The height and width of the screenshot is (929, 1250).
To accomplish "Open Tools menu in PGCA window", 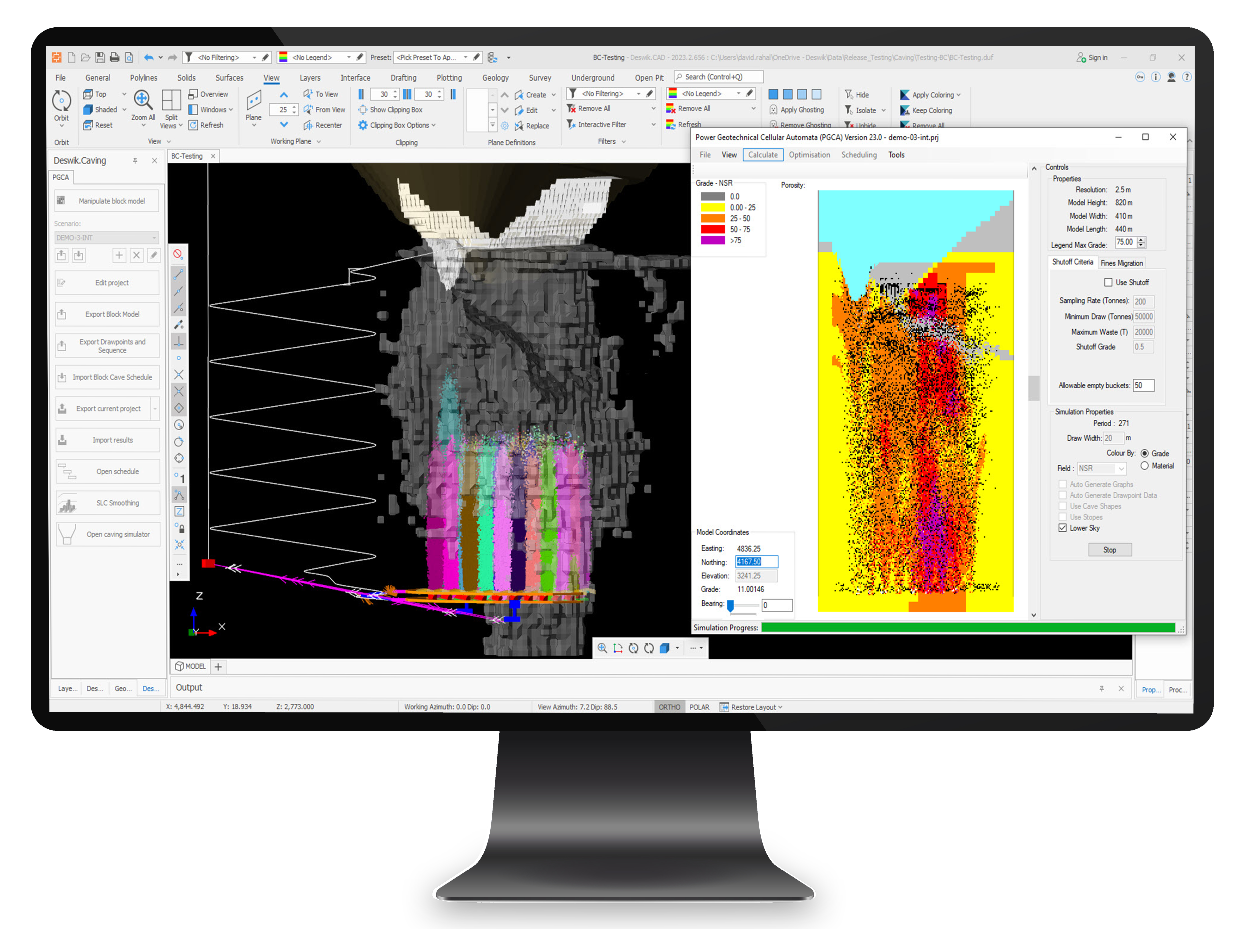I will click(x=896, y=155).
